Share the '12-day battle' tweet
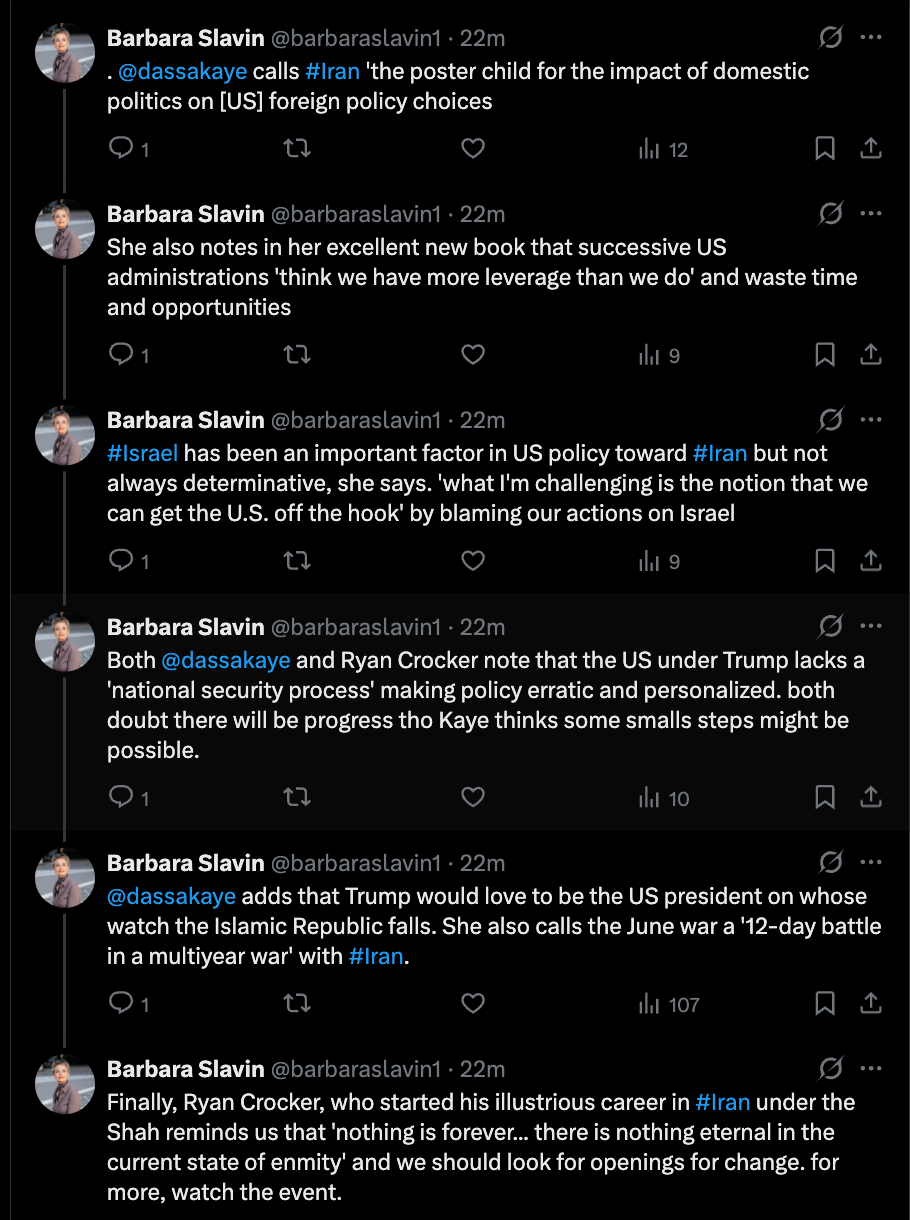 coord(871,1003)
